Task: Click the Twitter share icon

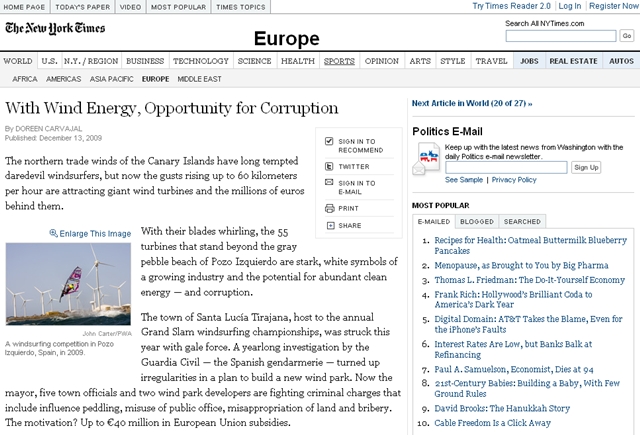Action: pos(329,166)
